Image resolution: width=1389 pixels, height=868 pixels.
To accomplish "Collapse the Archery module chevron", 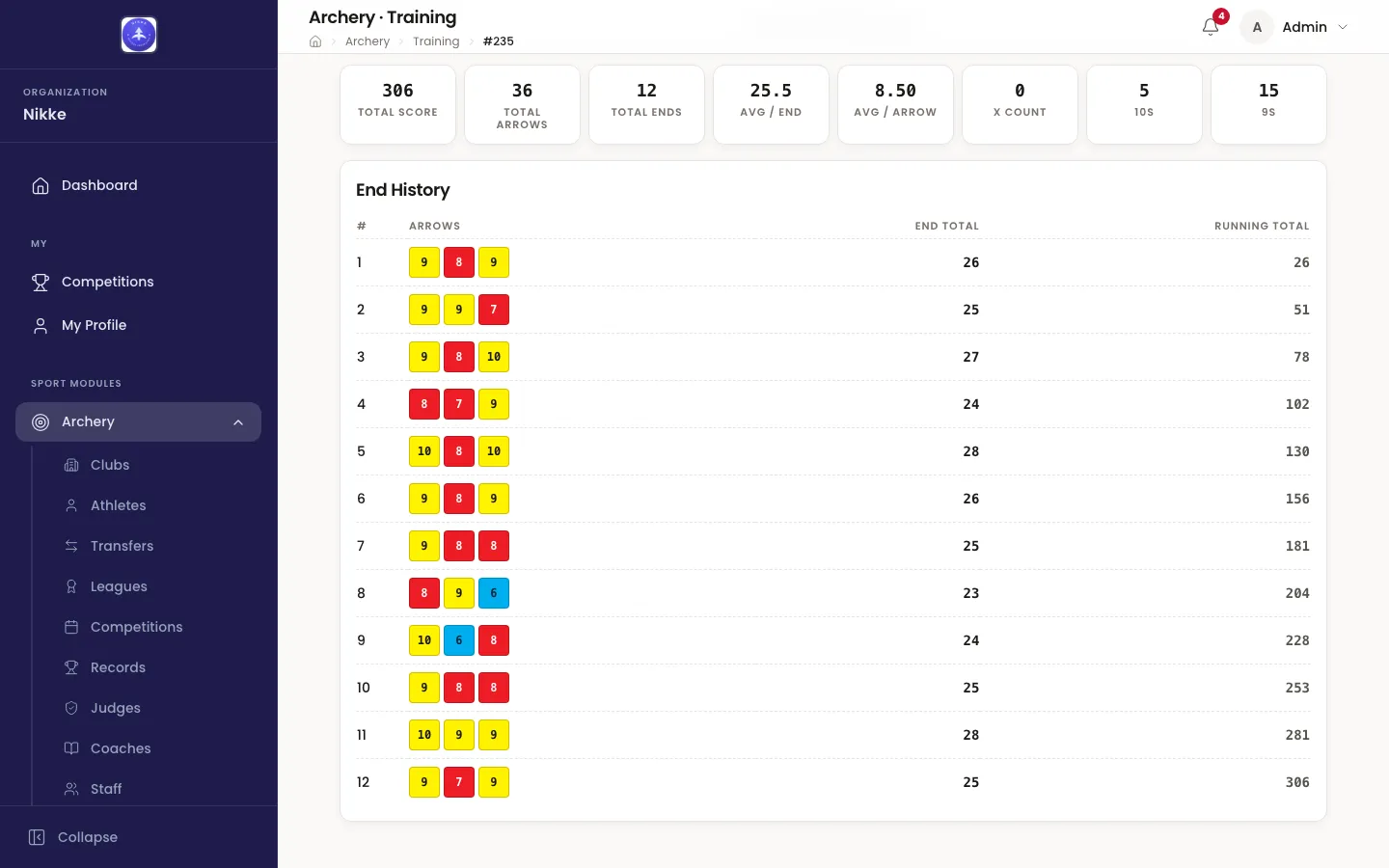I will tap(238, 422).
